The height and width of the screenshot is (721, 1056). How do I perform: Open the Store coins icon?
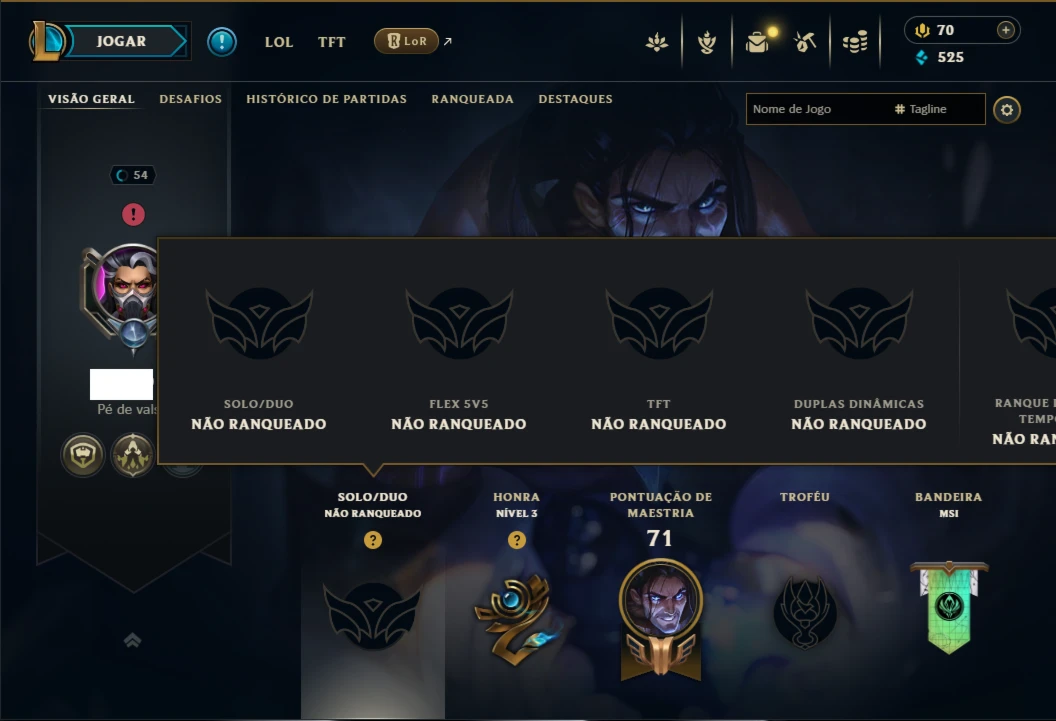point(855,42)
